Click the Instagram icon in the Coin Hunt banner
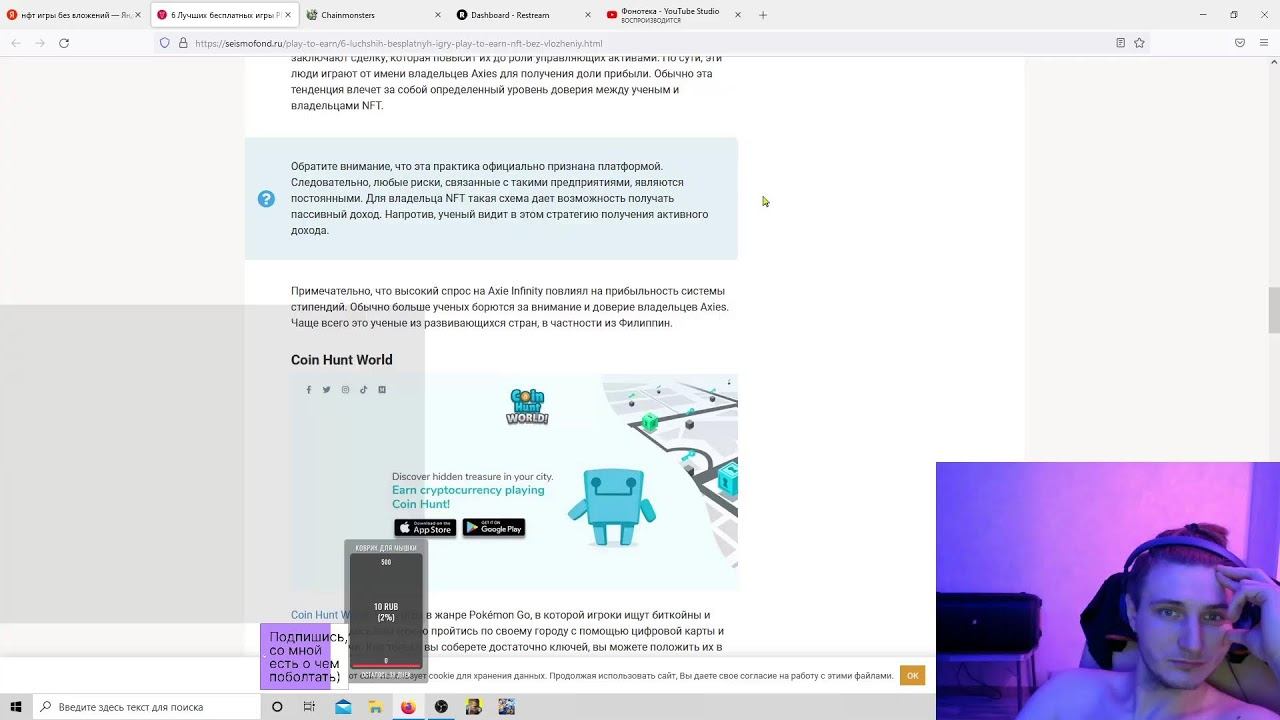 pos(345,390)
